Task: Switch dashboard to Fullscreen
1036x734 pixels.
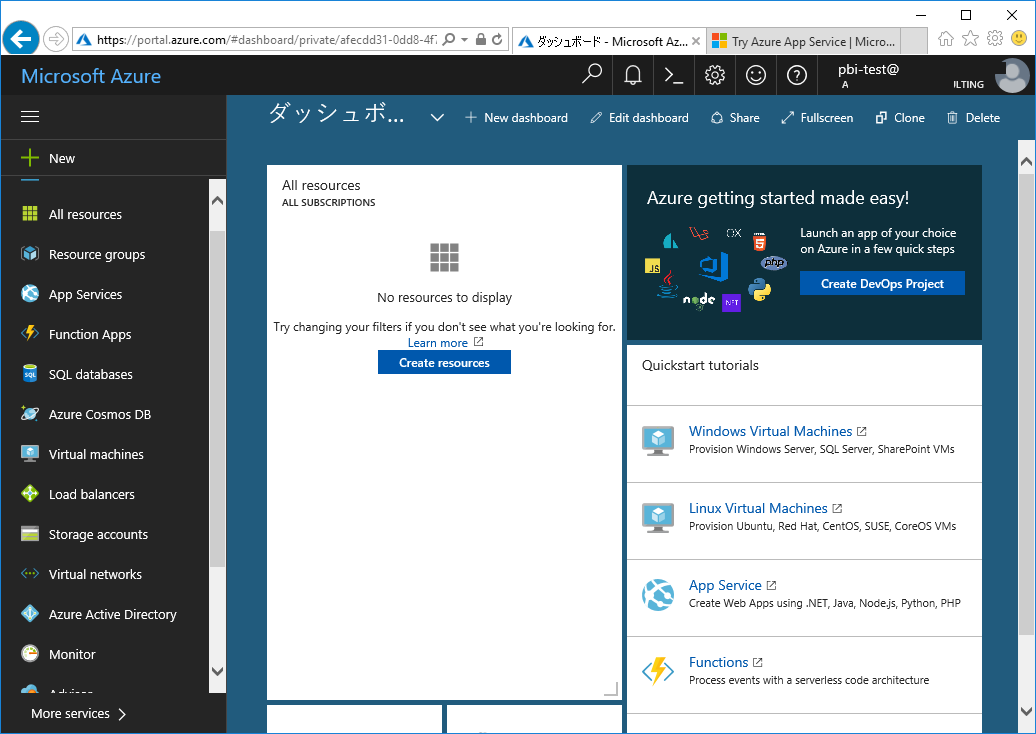Action: tap(817, 118)
